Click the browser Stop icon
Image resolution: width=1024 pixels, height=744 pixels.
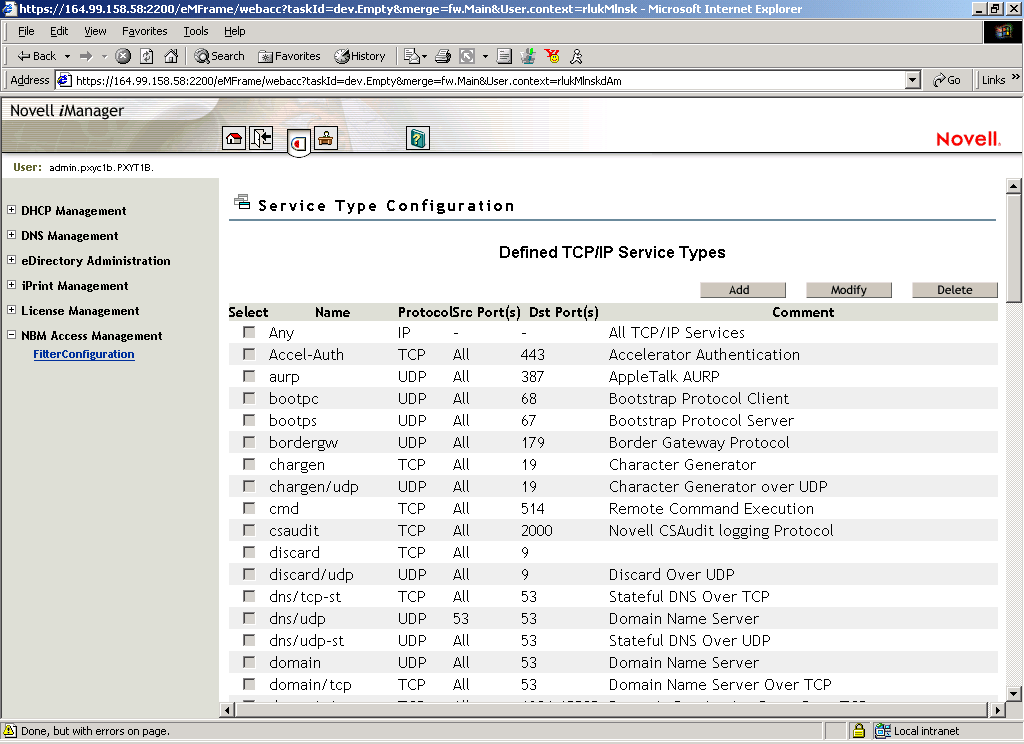[123, 56]
